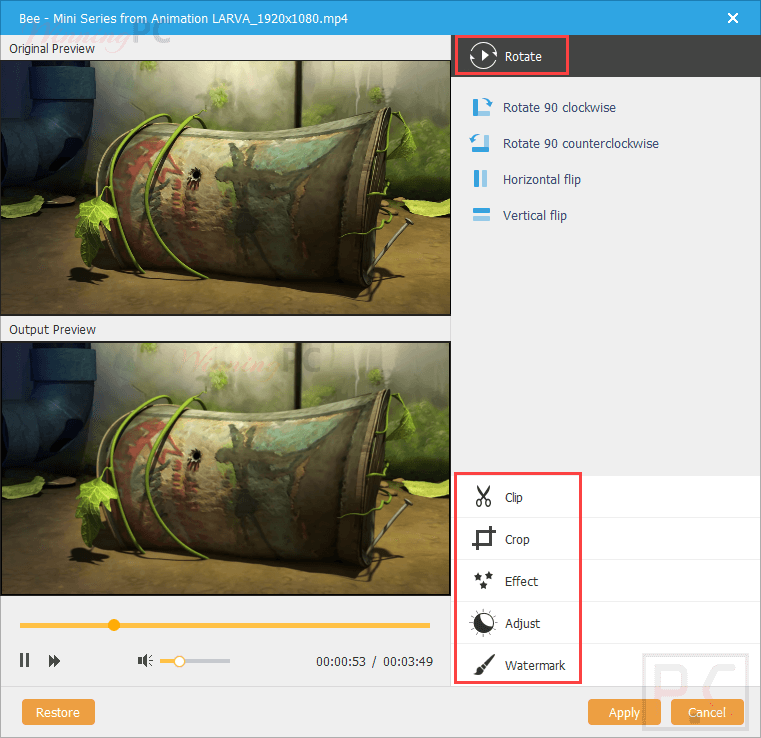Screen dimensions: 761x738
Task: Skip forward with fast-forward button
Action: [54, 661]
